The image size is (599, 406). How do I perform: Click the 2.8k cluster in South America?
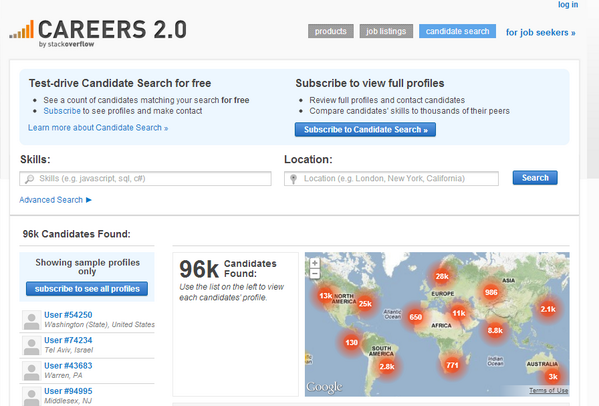point(387,366)
